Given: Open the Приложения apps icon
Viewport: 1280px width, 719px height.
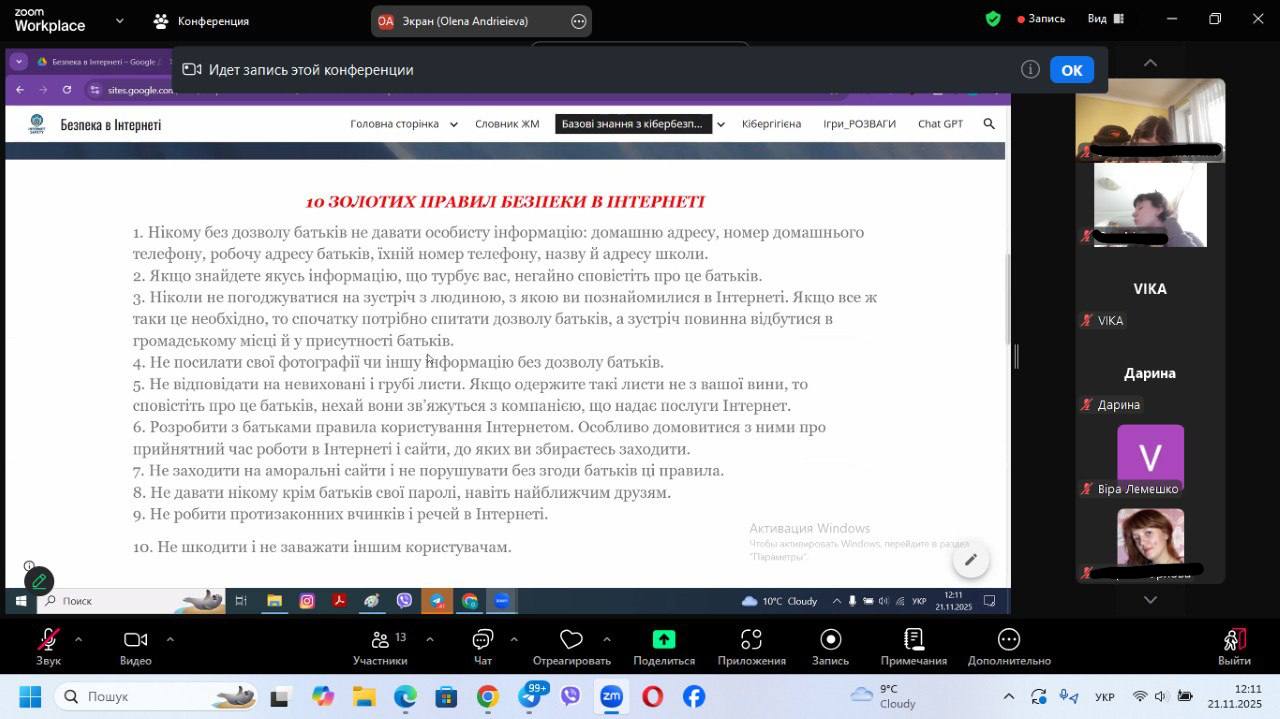Looking at the screenshot, I should click(751, 640).
